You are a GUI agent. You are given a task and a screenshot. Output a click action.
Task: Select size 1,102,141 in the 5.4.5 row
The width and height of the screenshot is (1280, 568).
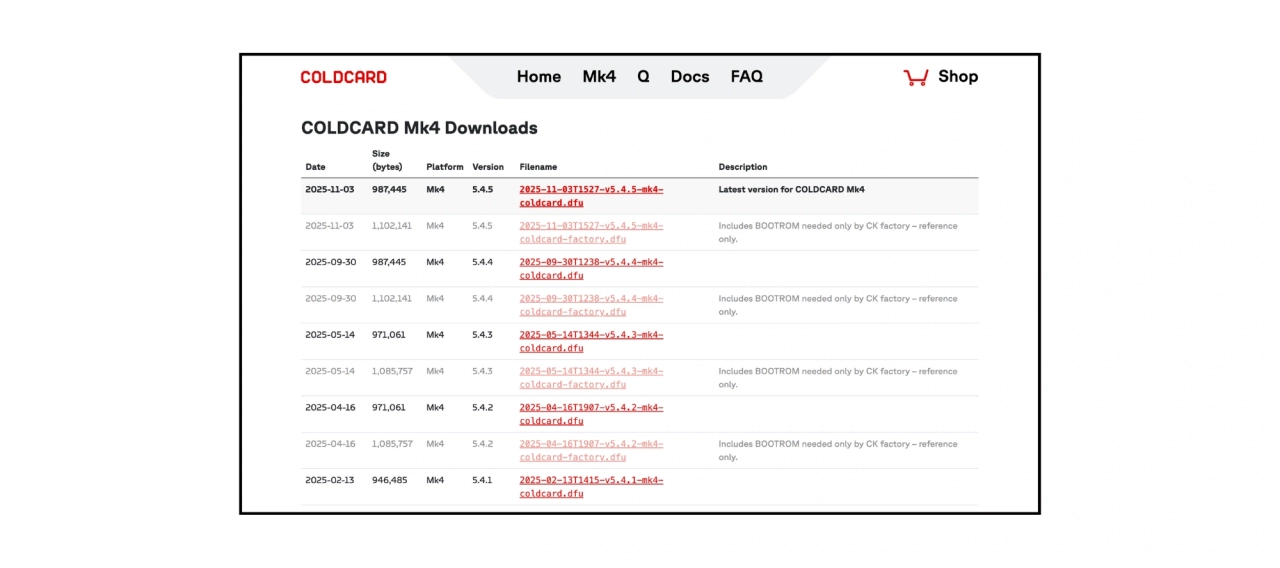tap(391, 226)
